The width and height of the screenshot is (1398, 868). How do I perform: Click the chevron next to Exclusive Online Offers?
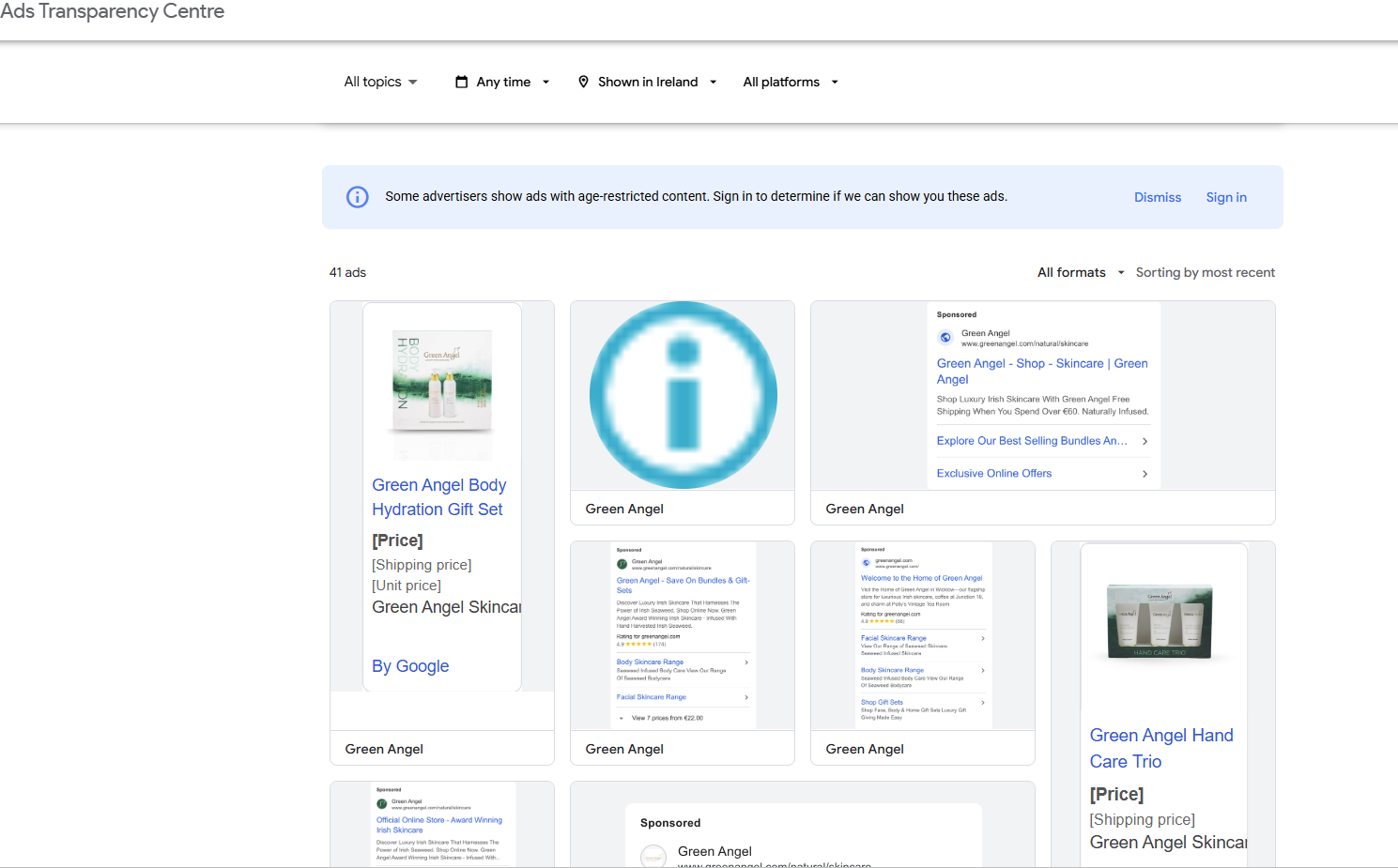click(1145, 474)
